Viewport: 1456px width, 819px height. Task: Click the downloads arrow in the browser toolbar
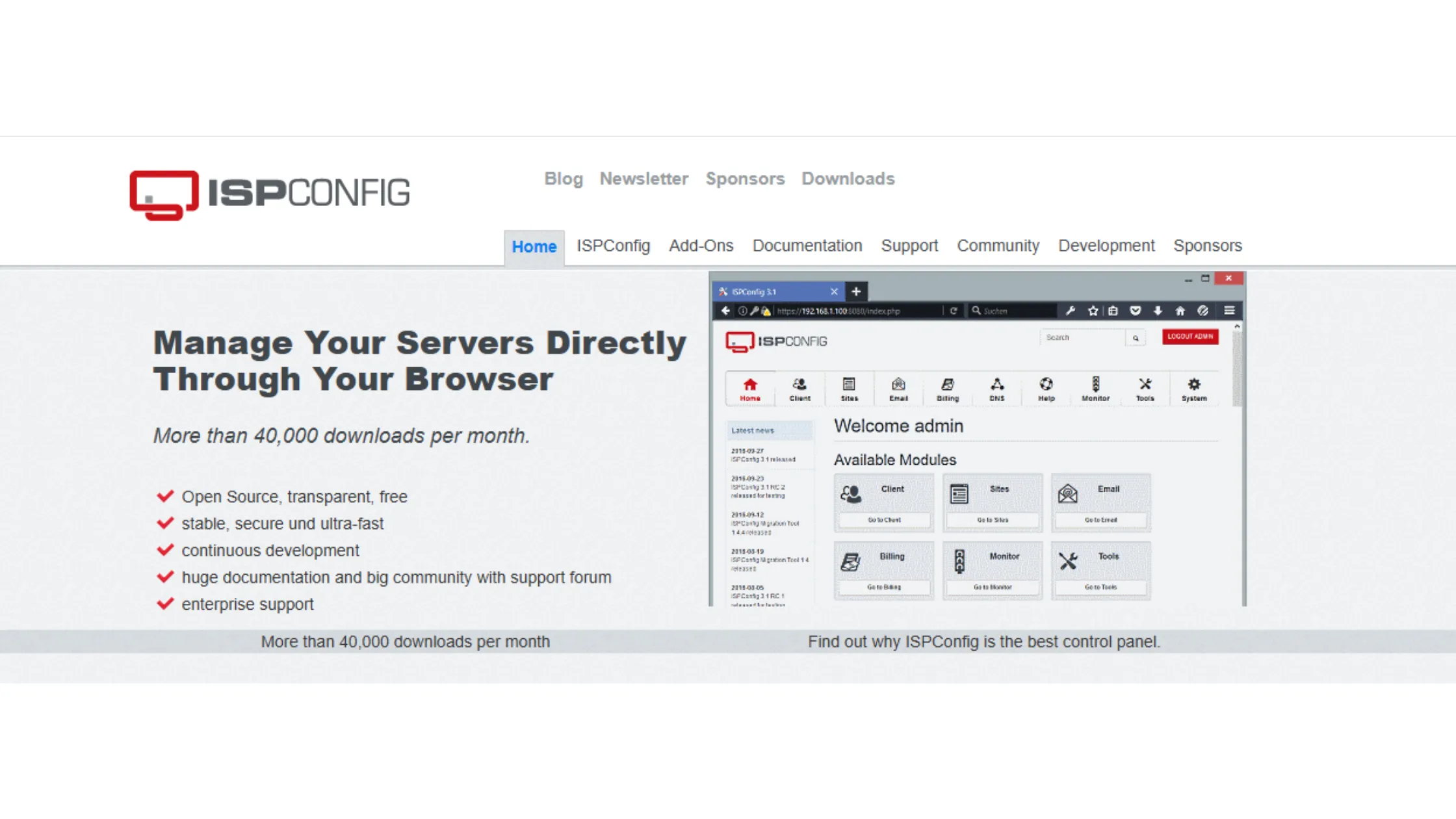(x=1158, y=311)
